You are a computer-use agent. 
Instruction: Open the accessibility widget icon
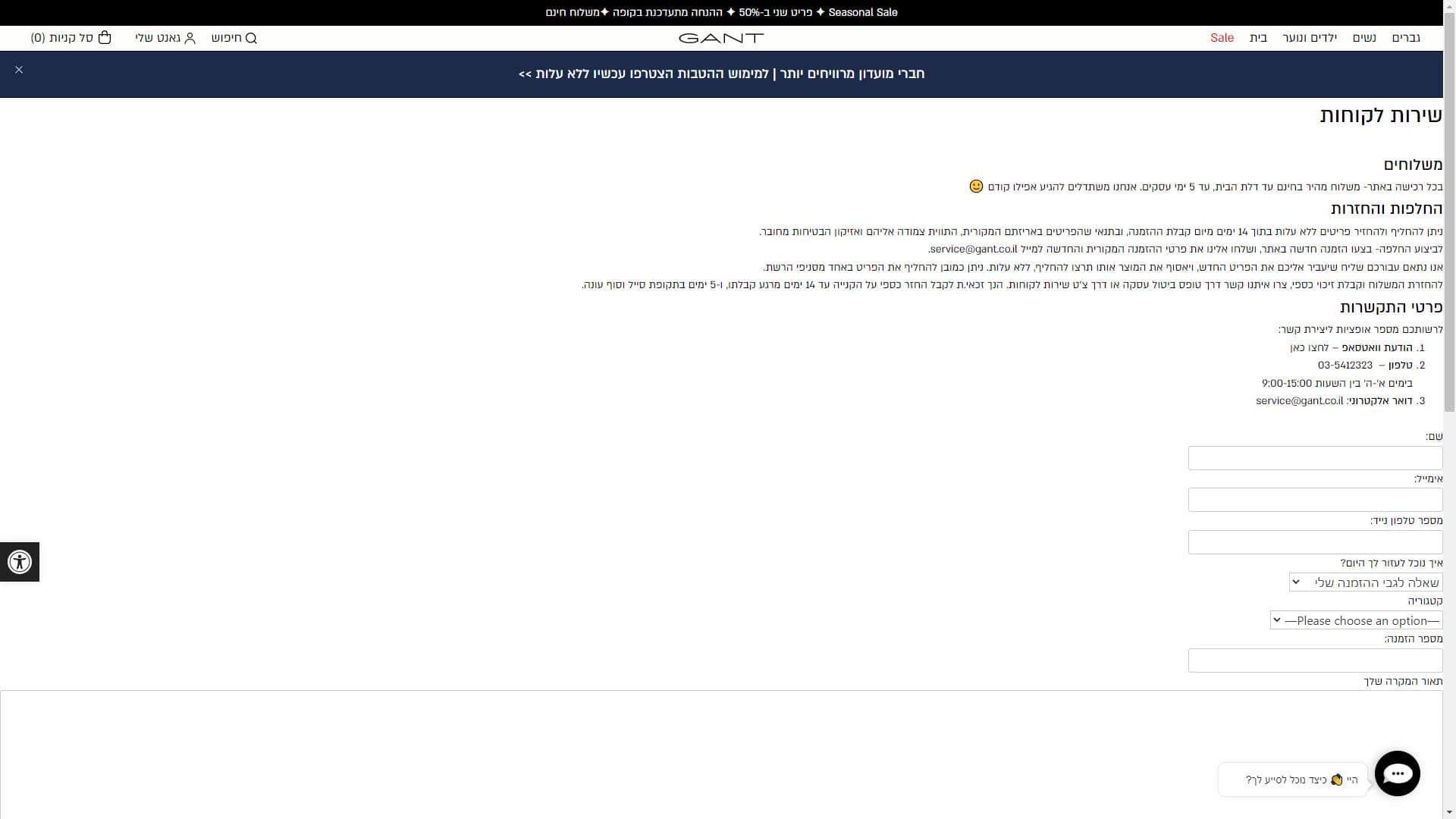(20, 562)
